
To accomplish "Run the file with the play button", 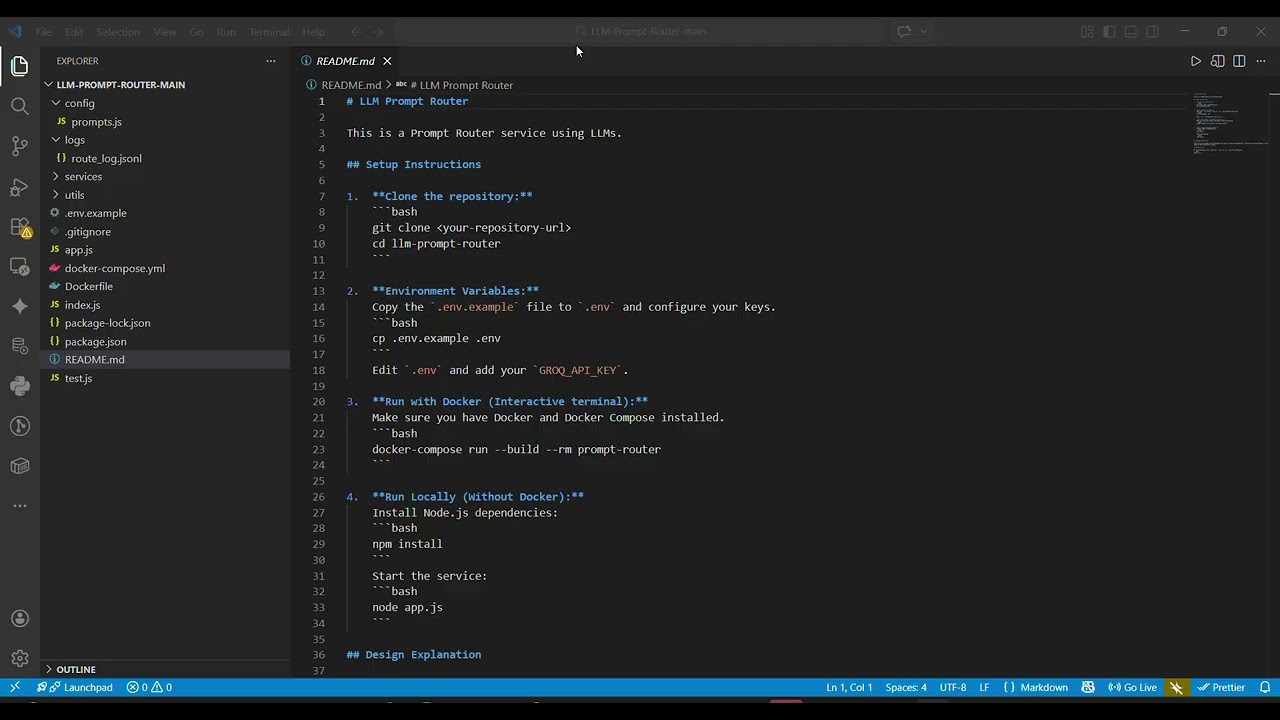I will point(1195,61).
